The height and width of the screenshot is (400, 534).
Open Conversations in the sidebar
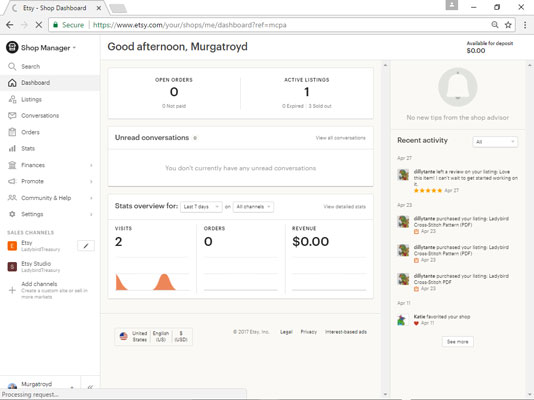[x=40, y=116]
